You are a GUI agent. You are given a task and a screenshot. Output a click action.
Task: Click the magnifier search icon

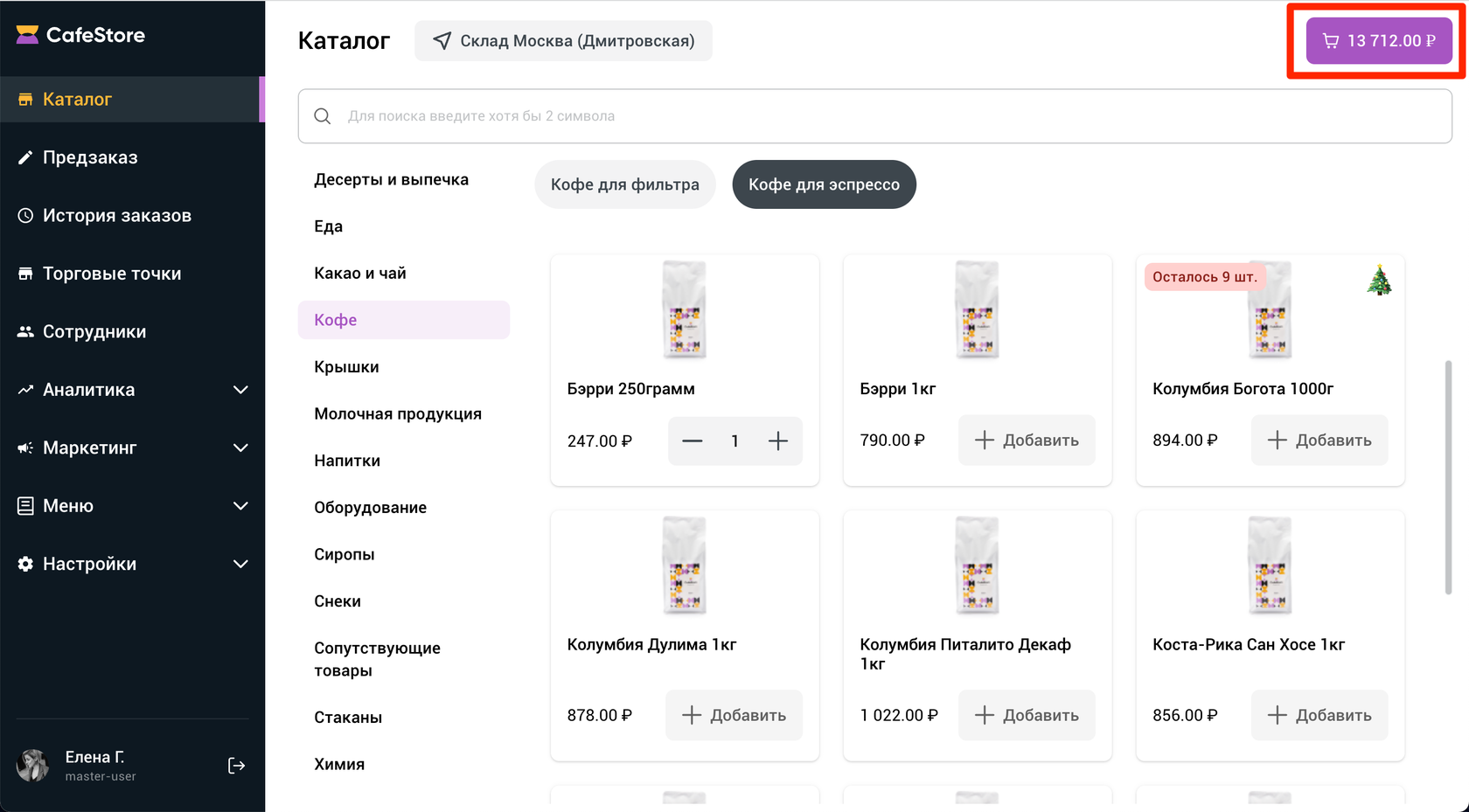(323, 116)
